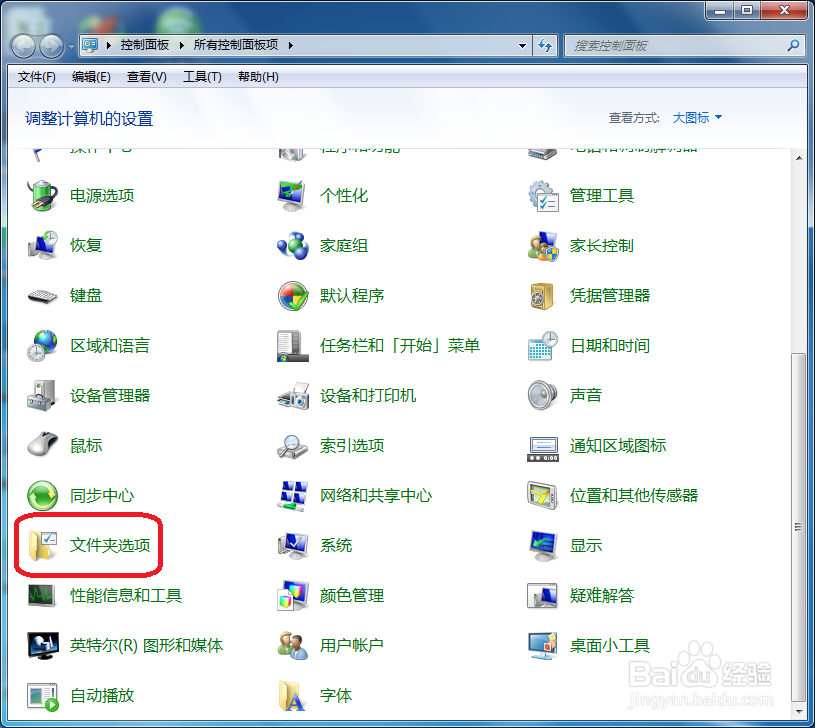
Task: Open the 区域和语言 globe icon
Action: click(42, 345)
